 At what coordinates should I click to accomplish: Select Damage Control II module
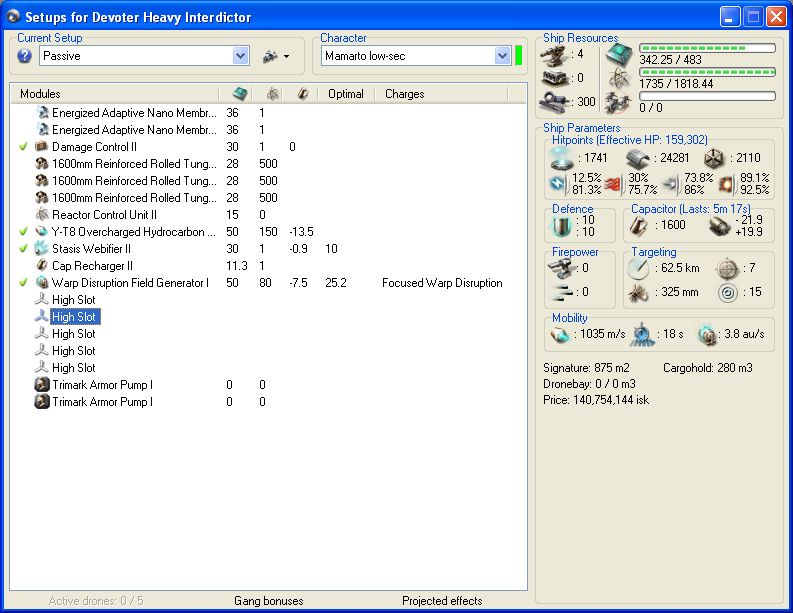click(94, 147)
